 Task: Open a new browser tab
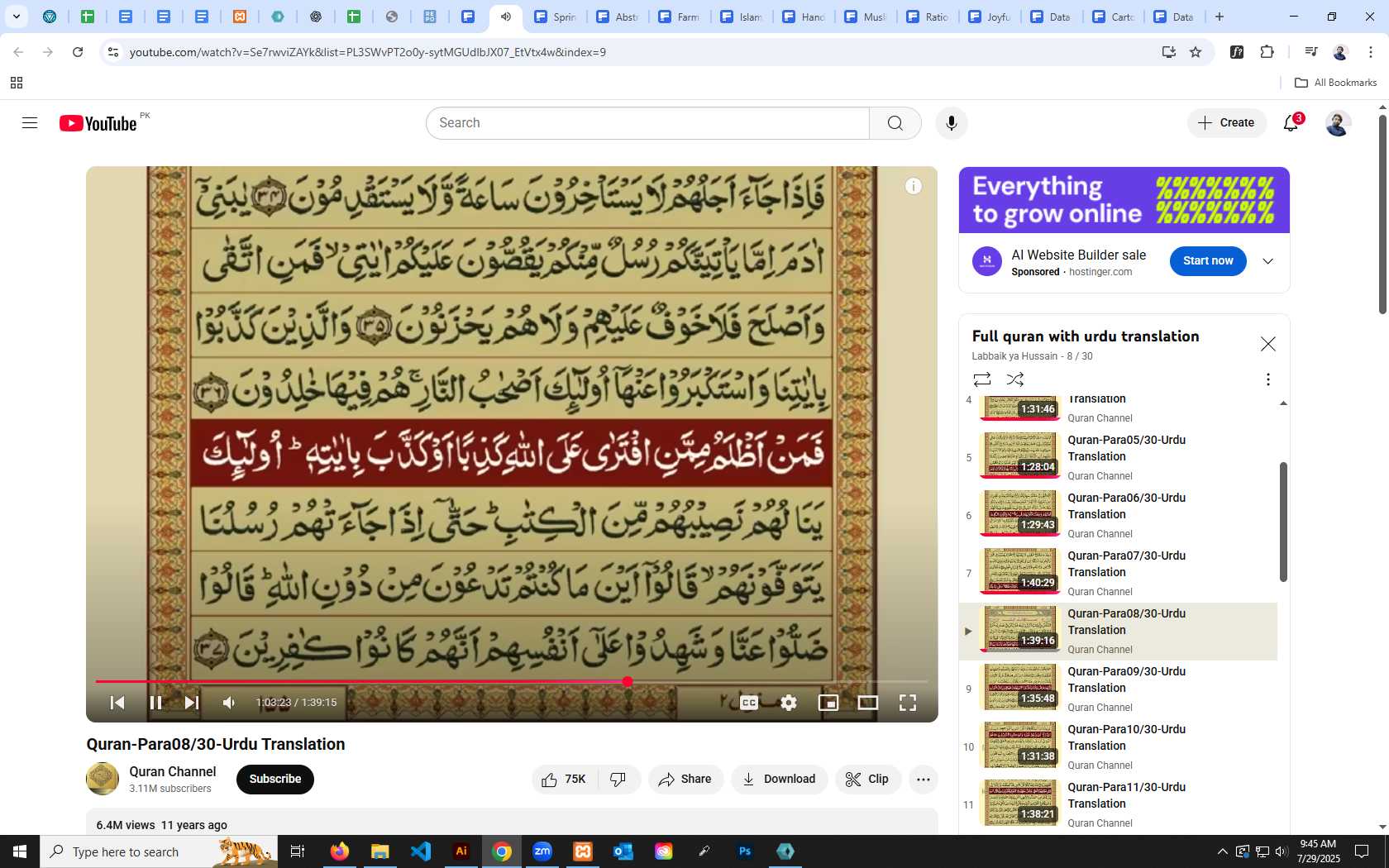point(1220,17)
